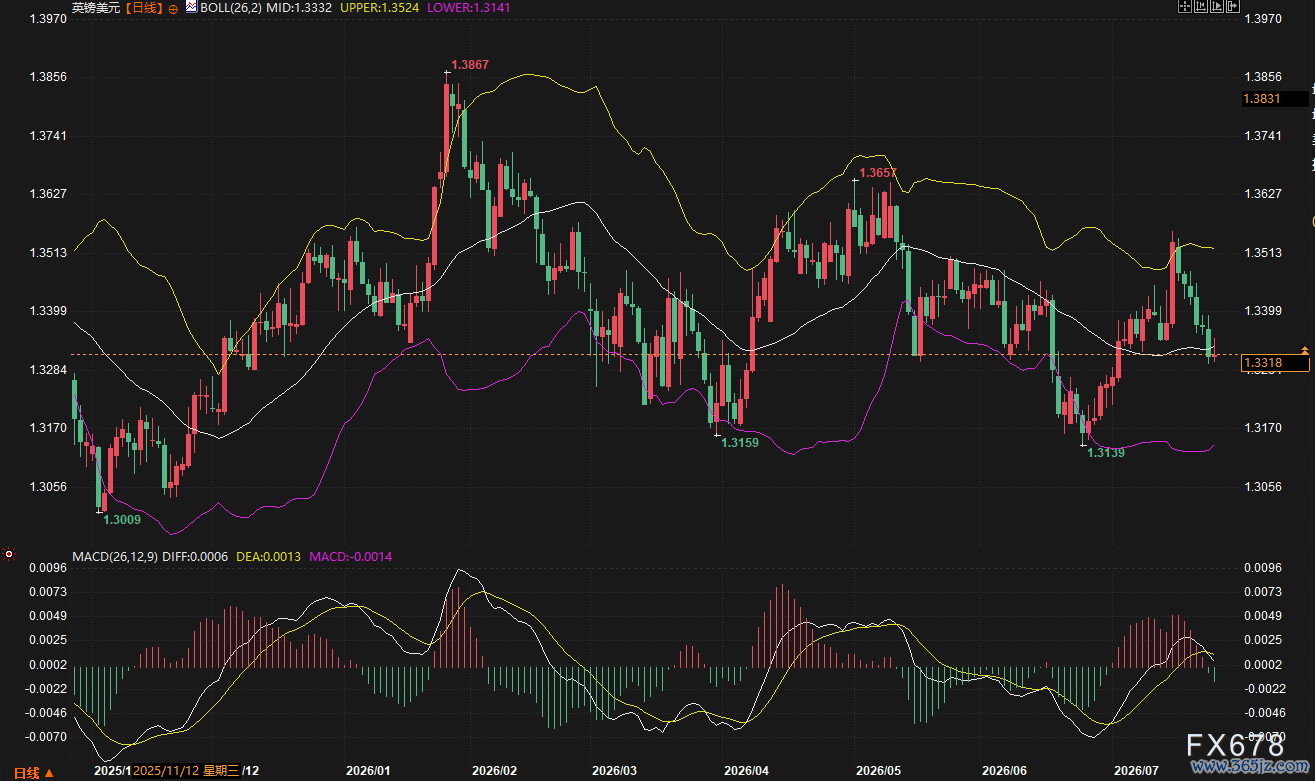Click the 2026/04 date on time axis
The width and height of the screenshot is (1315, 781).
[x=746, y=771]
